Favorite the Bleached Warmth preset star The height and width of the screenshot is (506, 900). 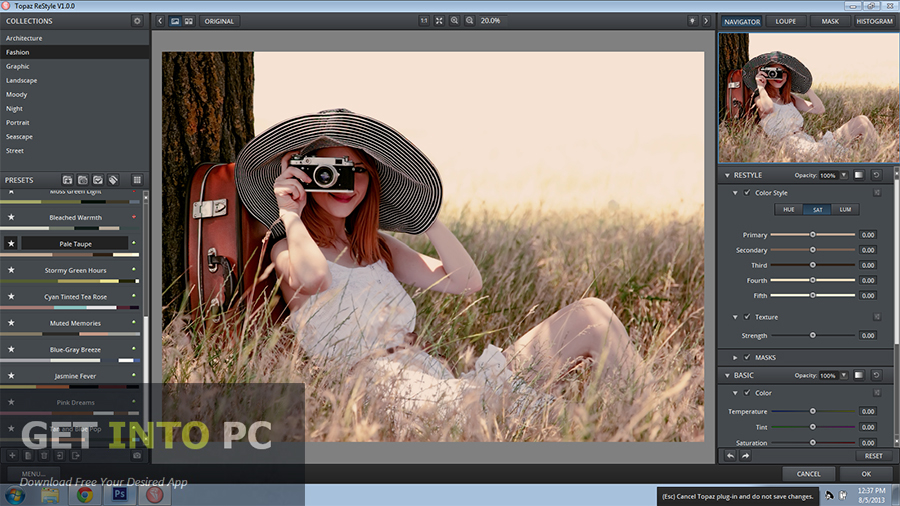[11, 217]
